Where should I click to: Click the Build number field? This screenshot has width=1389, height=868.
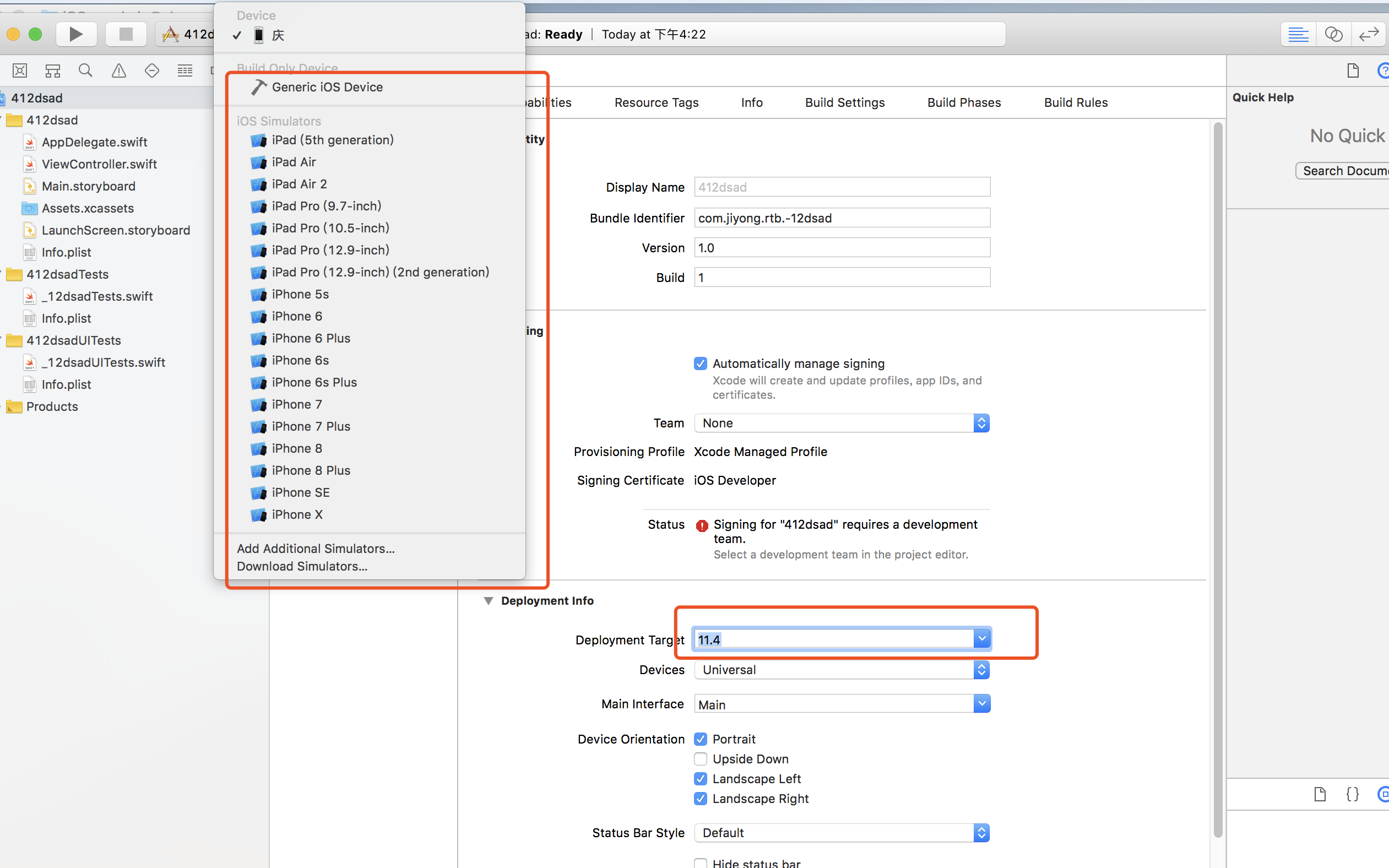(842, 278)
